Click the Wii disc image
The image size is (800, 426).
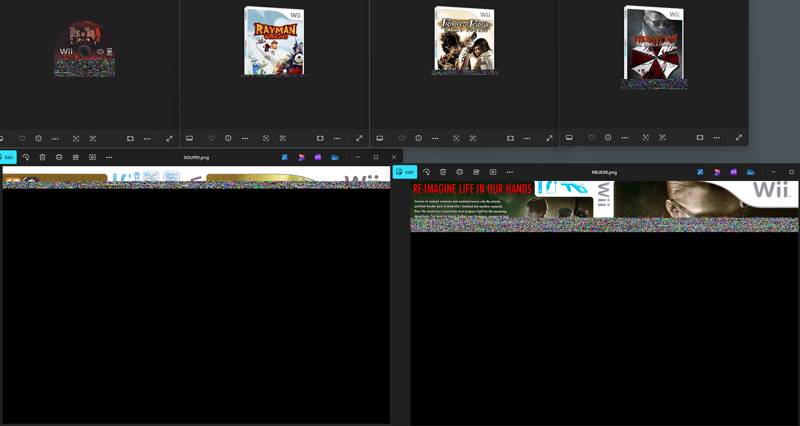pos(84,49)
